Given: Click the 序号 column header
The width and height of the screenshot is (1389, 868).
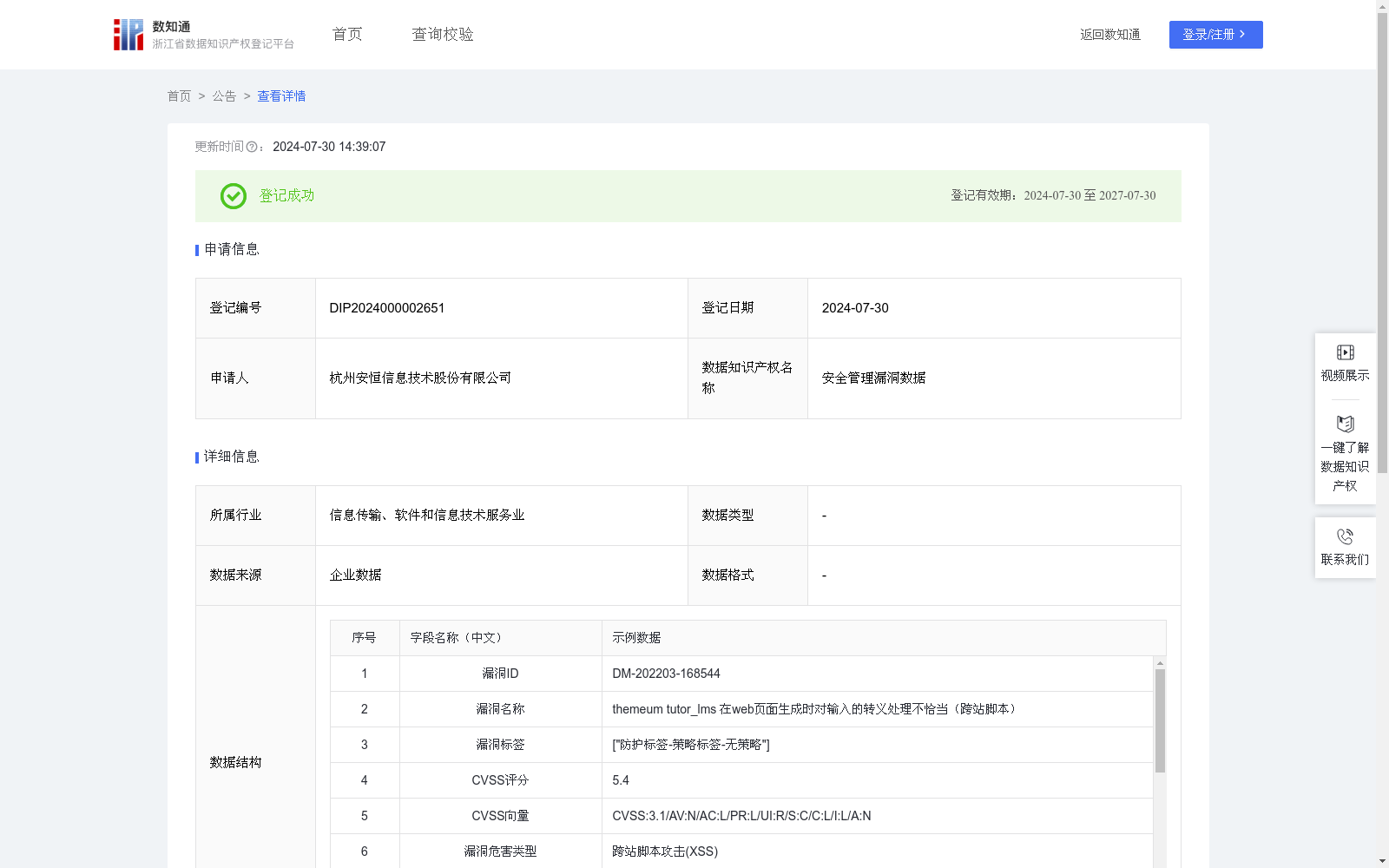Looking at the screenshot, I should click(x=365, y=638).
